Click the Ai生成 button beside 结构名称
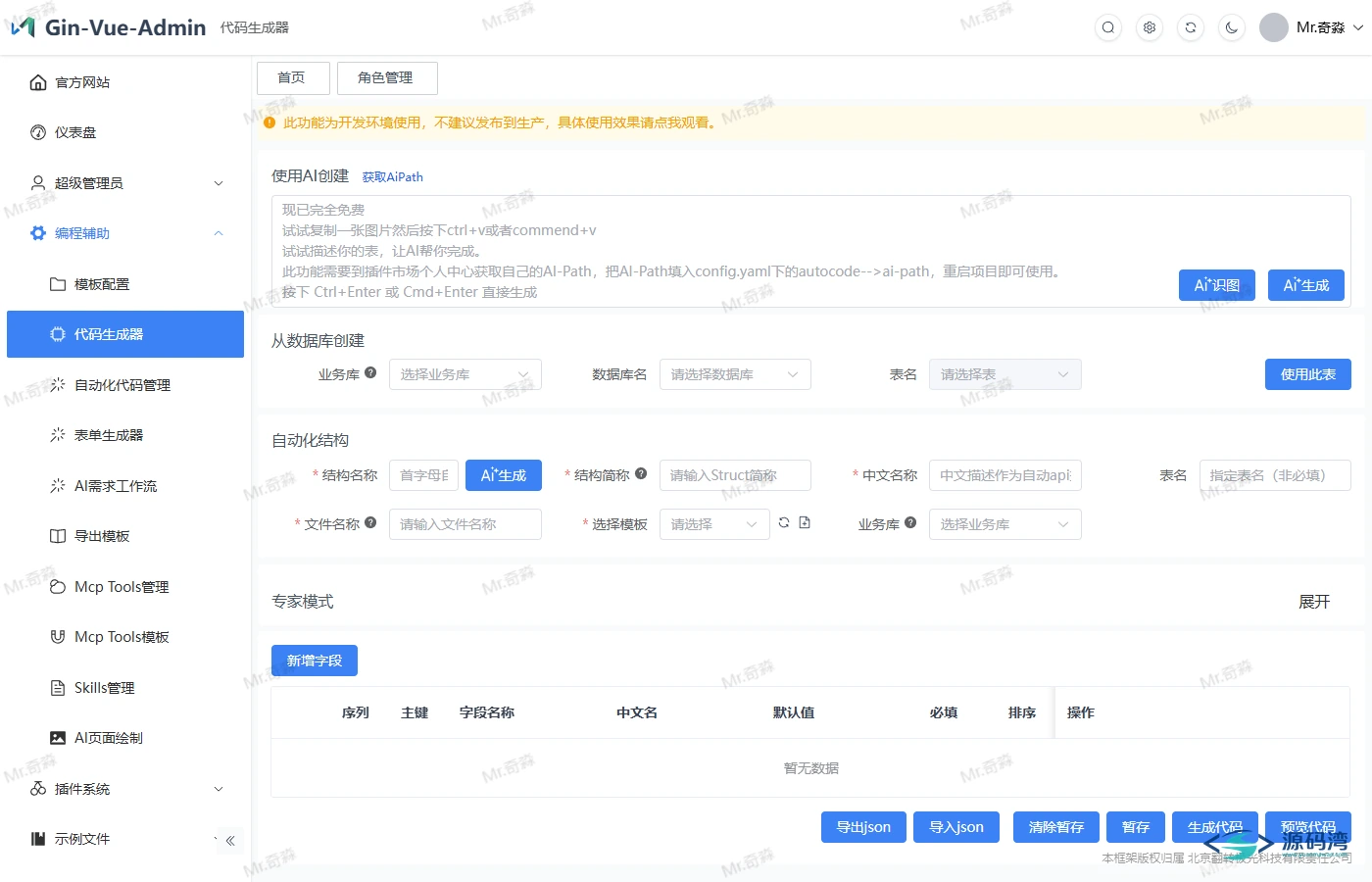 click(504, 475)
